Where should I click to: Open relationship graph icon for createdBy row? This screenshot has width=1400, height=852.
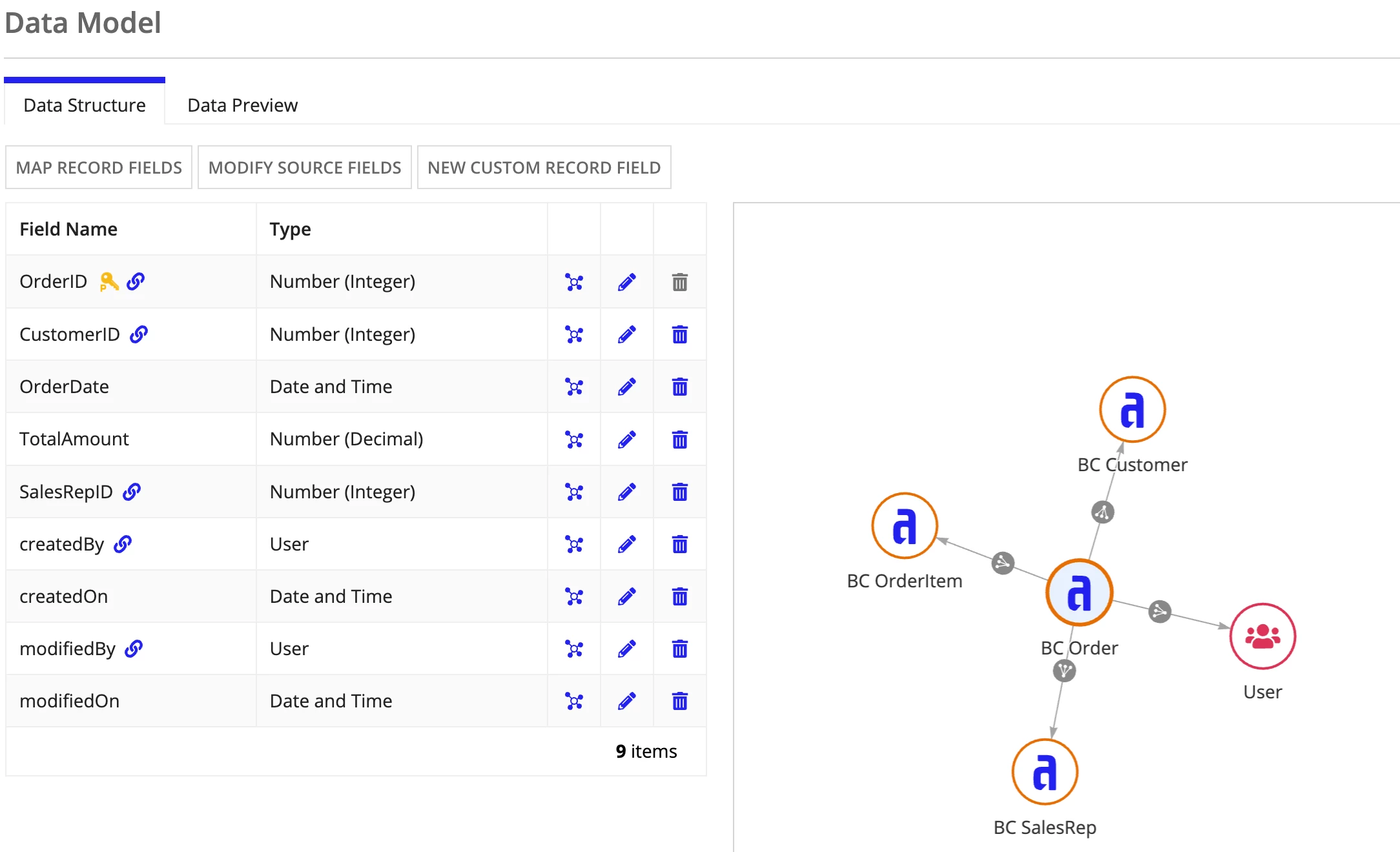tap(574, 544)
